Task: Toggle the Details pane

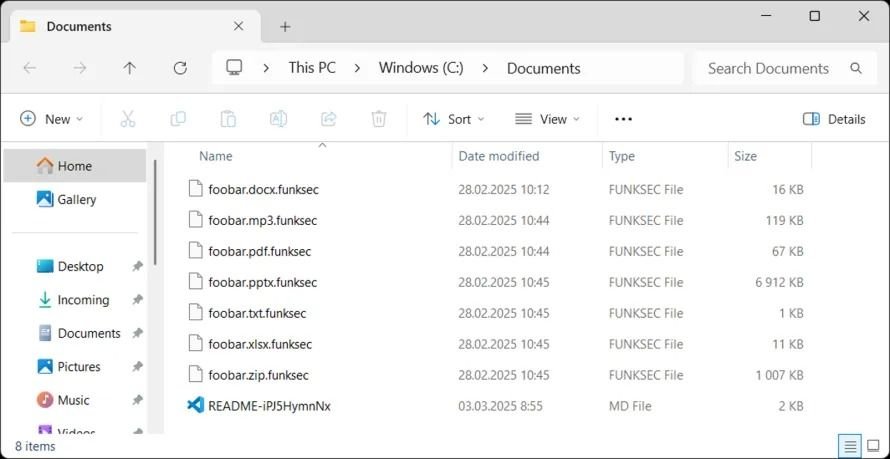Action: [x=834, y=119]
